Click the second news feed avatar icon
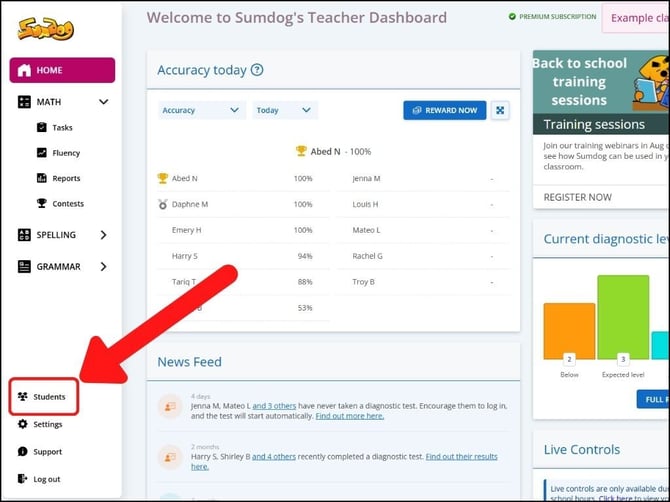The width and height of the screenshot is (670, 502). tap(170, 457)
